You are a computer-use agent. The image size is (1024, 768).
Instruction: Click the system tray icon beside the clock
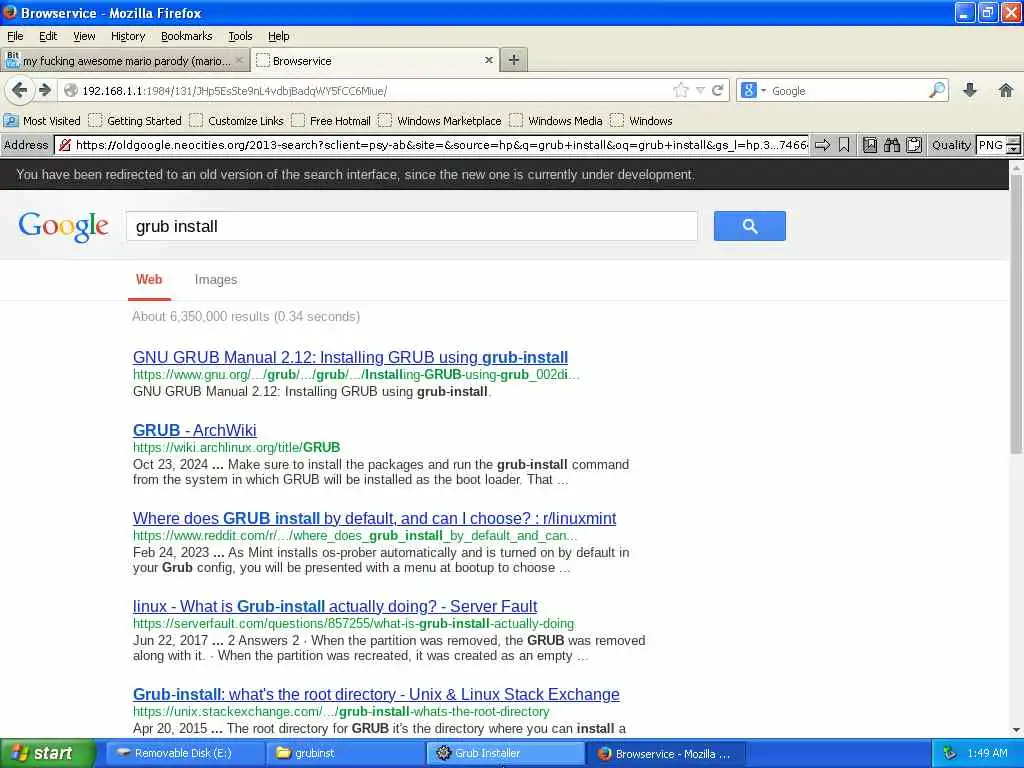point(950,754)
